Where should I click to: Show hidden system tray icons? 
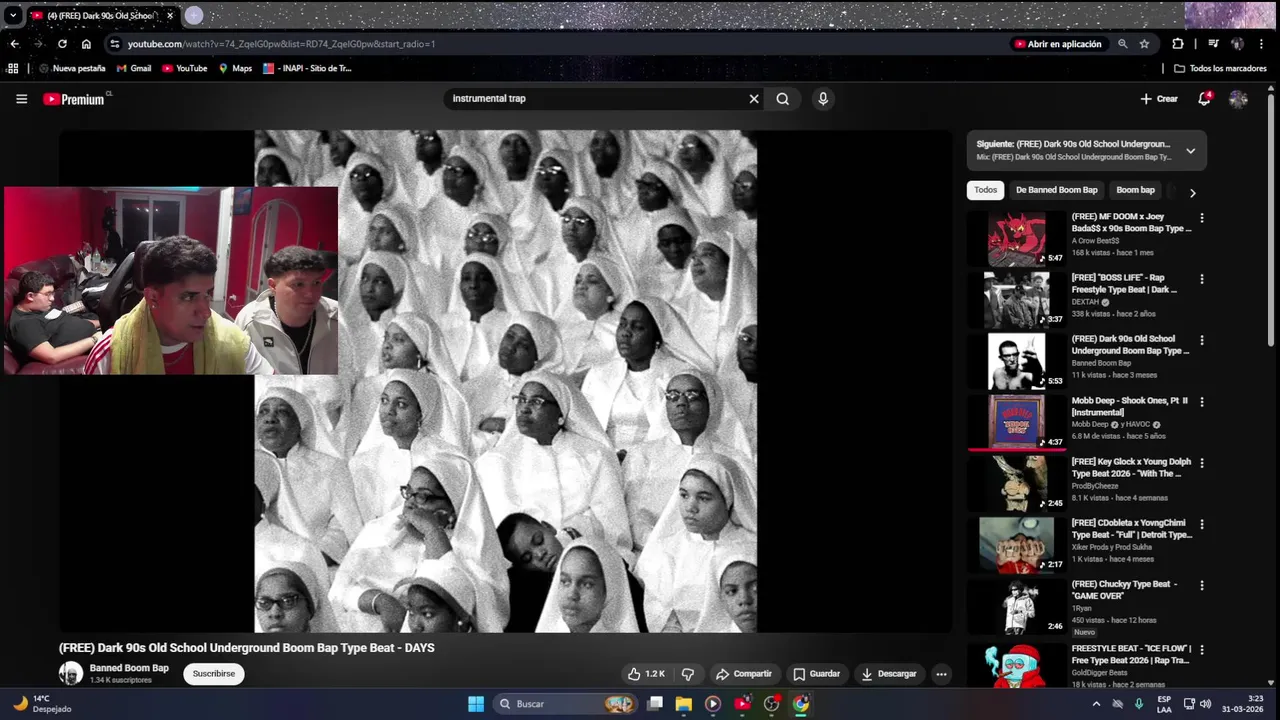tap(1096, 704)
